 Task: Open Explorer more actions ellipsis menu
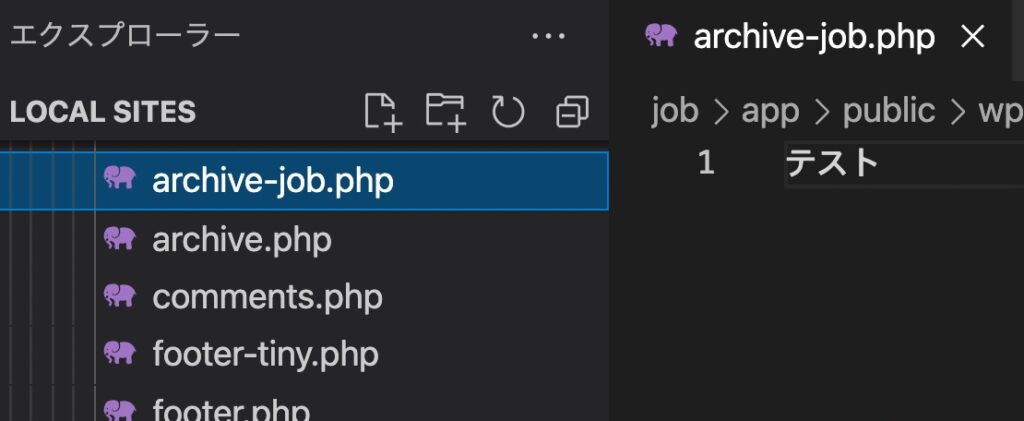point(548,37)
